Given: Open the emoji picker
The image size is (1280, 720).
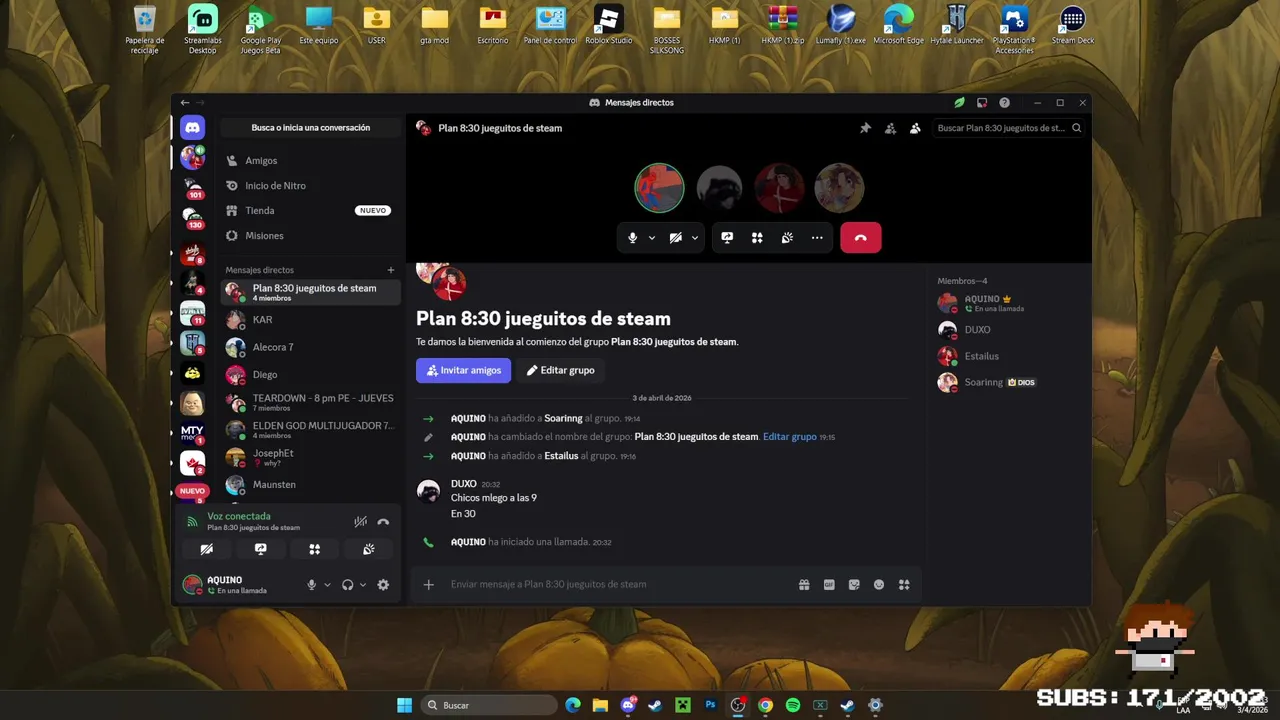Looking at the screenshot, I should pyautogui.click(x=879, y=584).
